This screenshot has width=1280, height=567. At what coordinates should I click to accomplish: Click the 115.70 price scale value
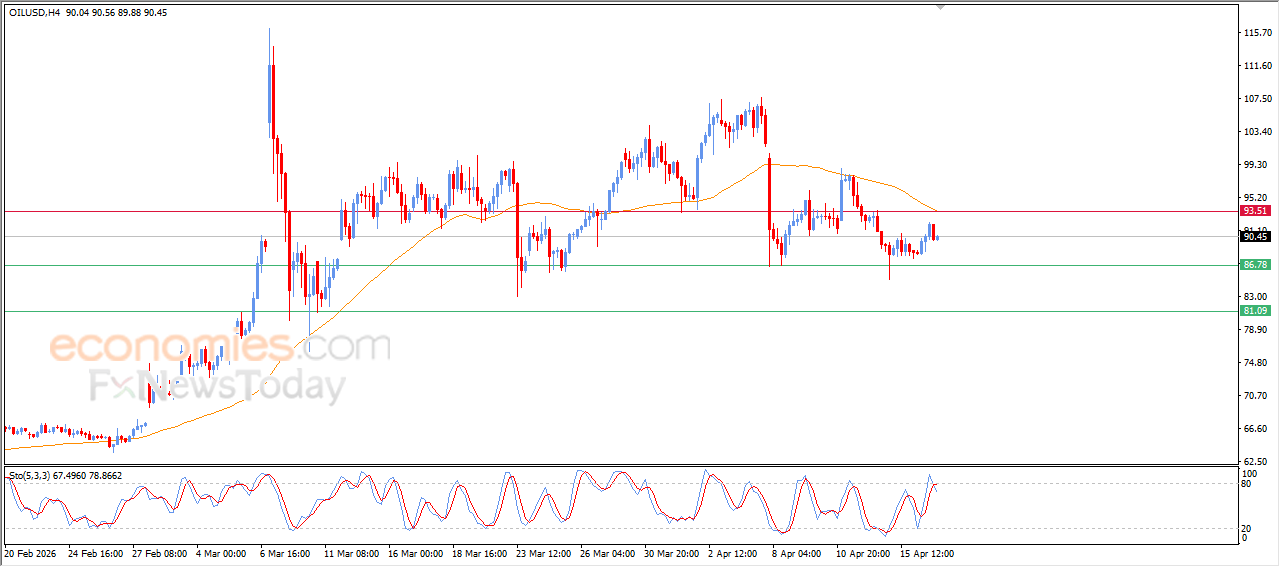click(1256, 33)
